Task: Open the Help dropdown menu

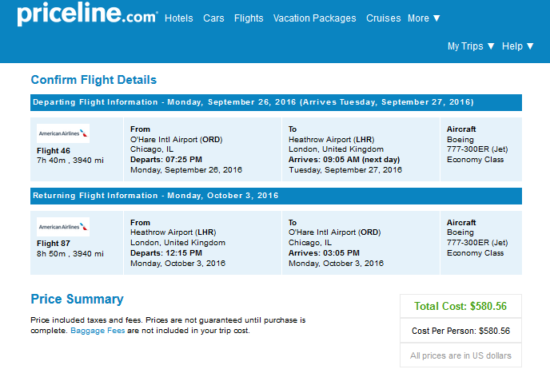Action: 518,46
